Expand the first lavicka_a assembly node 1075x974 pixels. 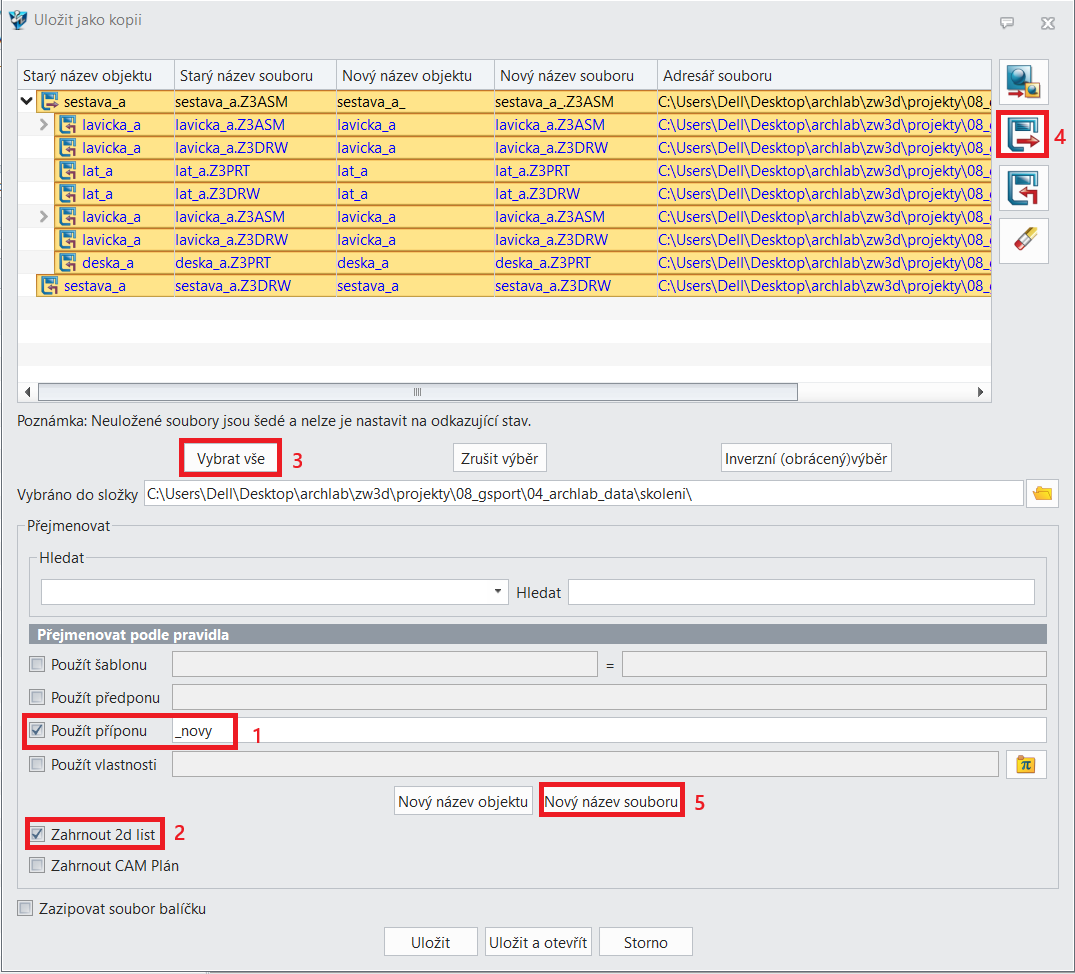point(43,125)
